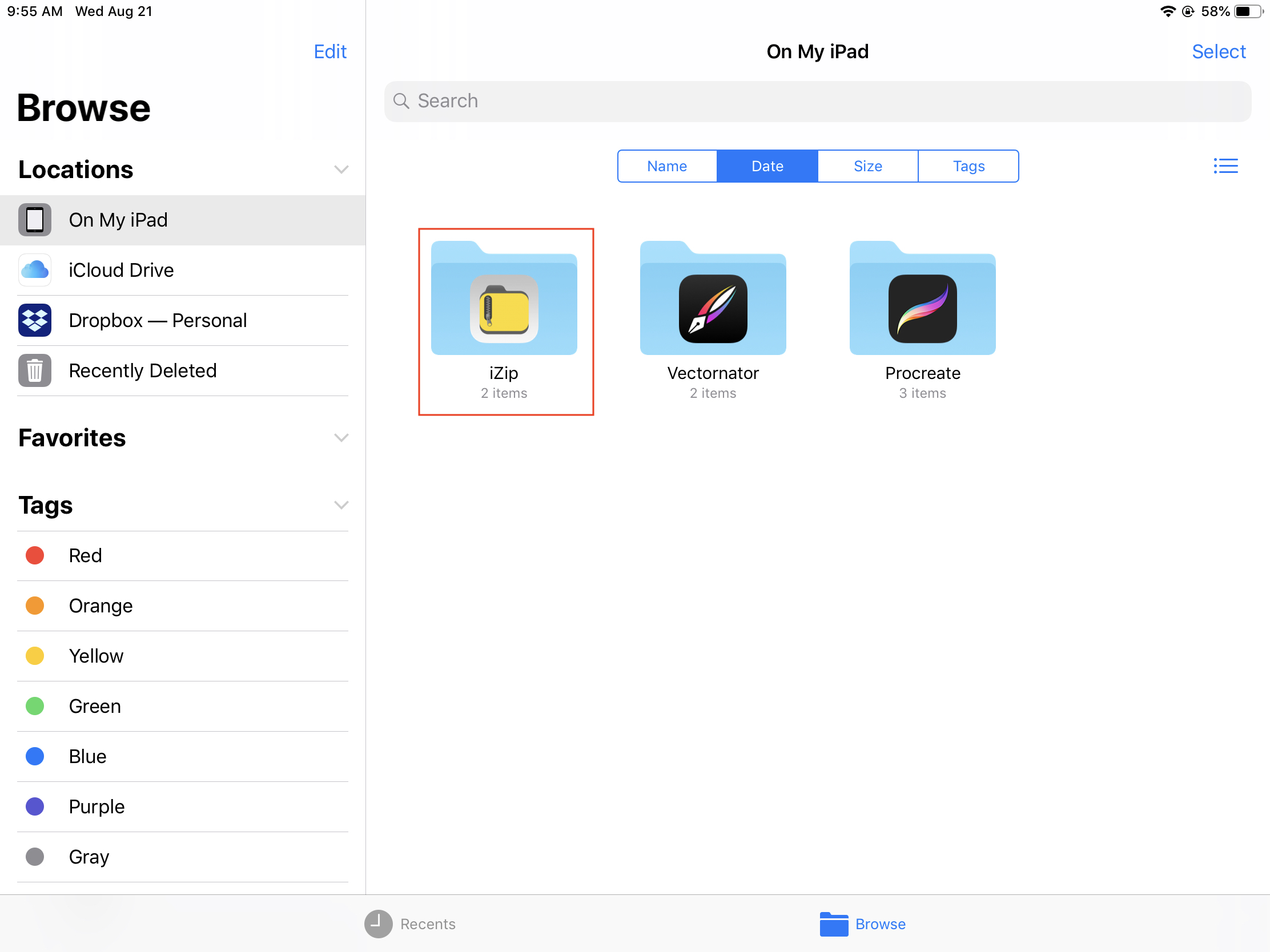
Task: Open the Procreate folder
Action: tap(923, 298)
